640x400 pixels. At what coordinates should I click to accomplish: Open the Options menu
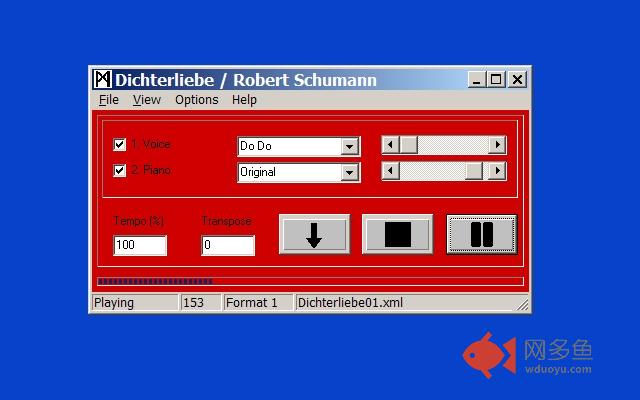click(x=197, y=100)
